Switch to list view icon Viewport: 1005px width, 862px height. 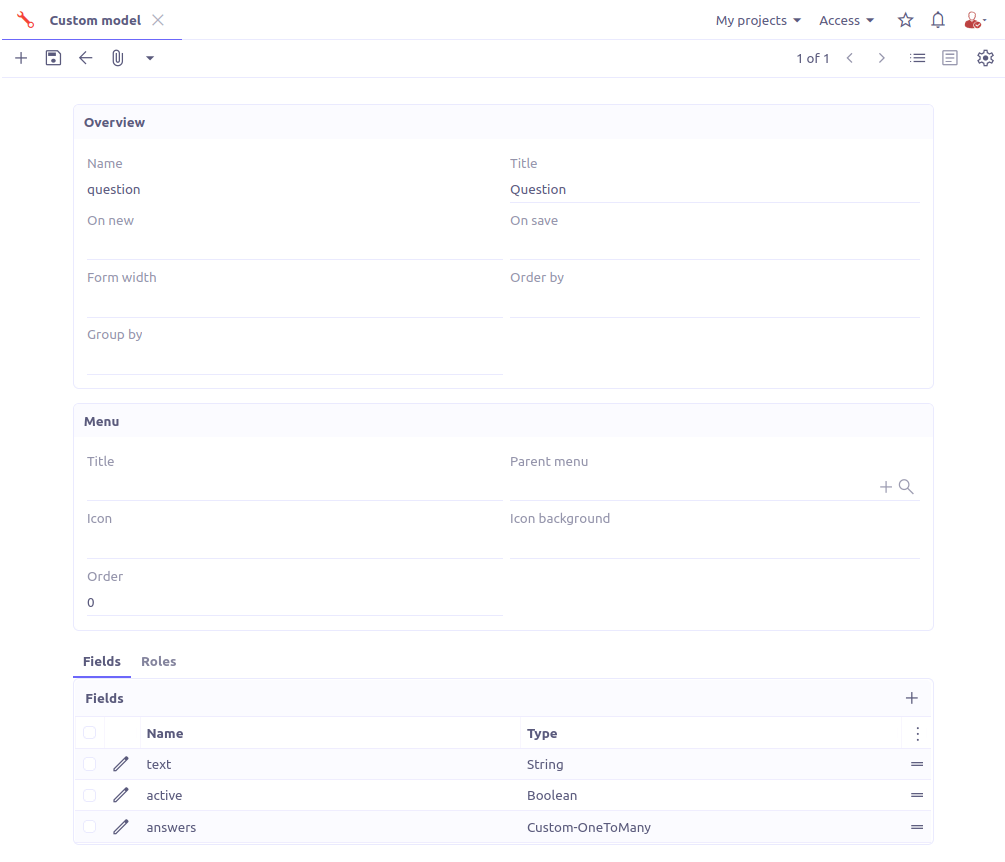[x=917, y=58]
